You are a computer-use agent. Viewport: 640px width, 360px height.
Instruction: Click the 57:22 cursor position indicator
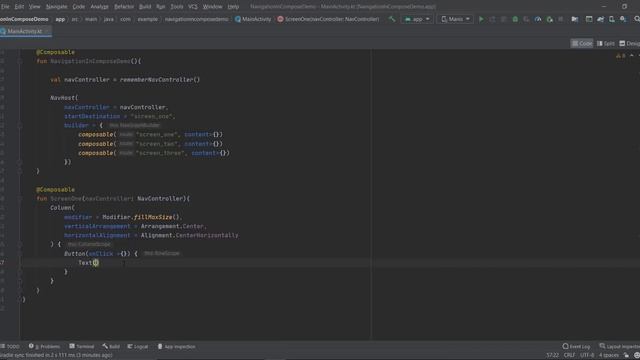552,355
